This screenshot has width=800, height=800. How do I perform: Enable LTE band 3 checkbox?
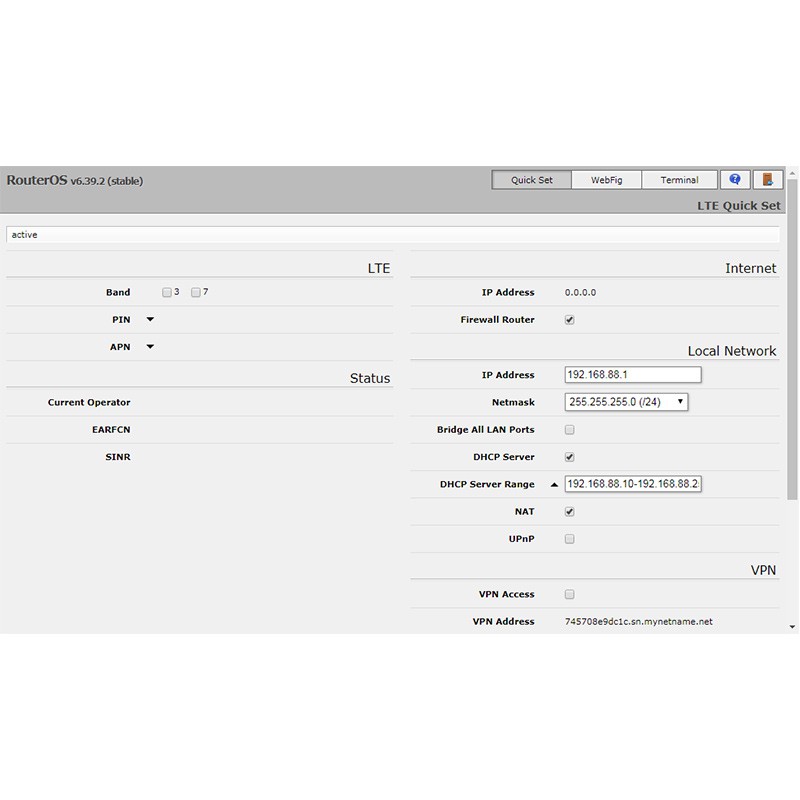pos(167,293)
